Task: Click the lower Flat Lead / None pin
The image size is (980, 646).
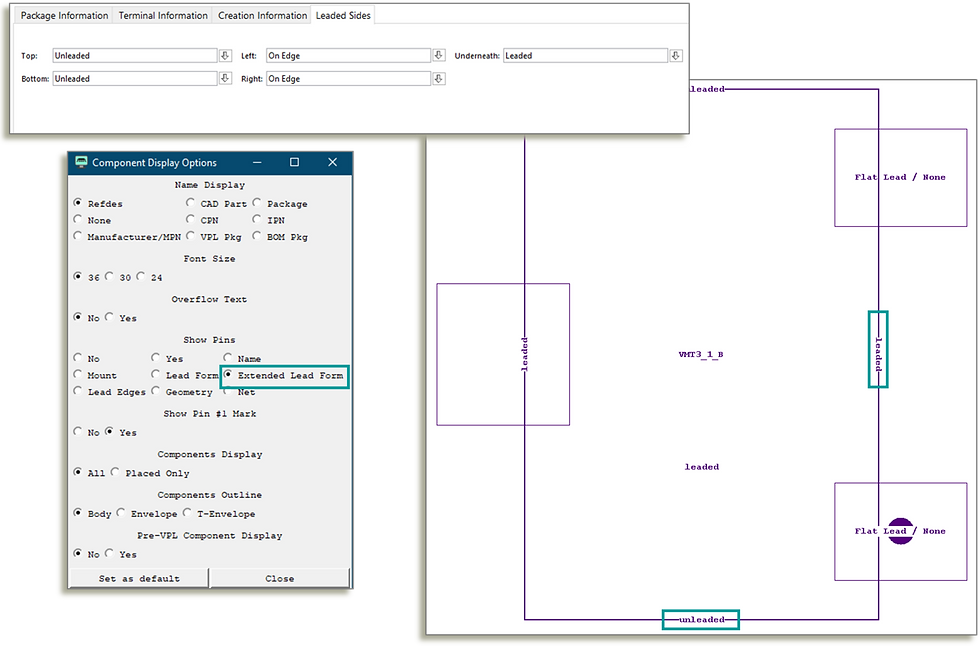Action: 901,531
